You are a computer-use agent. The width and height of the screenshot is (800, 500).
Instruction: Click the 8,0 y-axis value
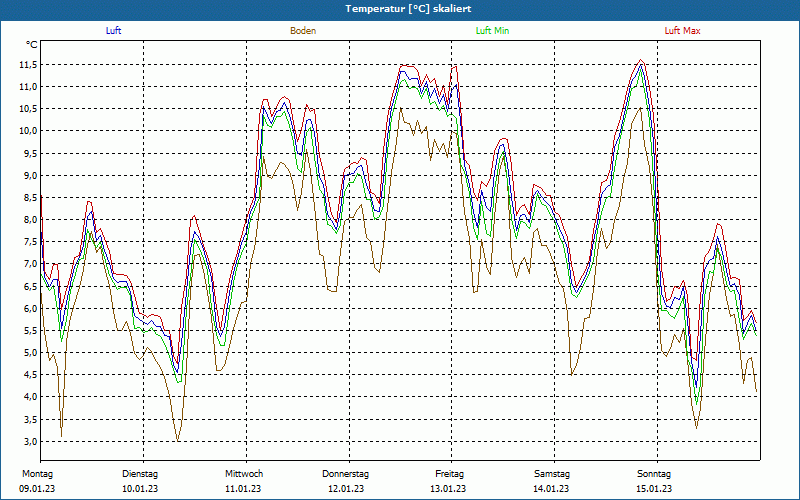pyautogui.click(x=30, y=220)
